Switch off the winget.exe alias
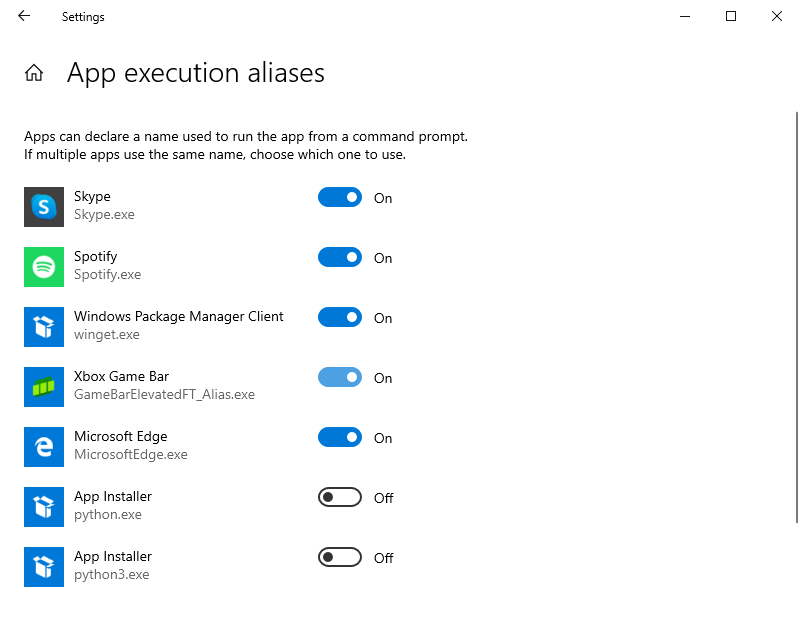The image size is (800, 632). [340, 318]
